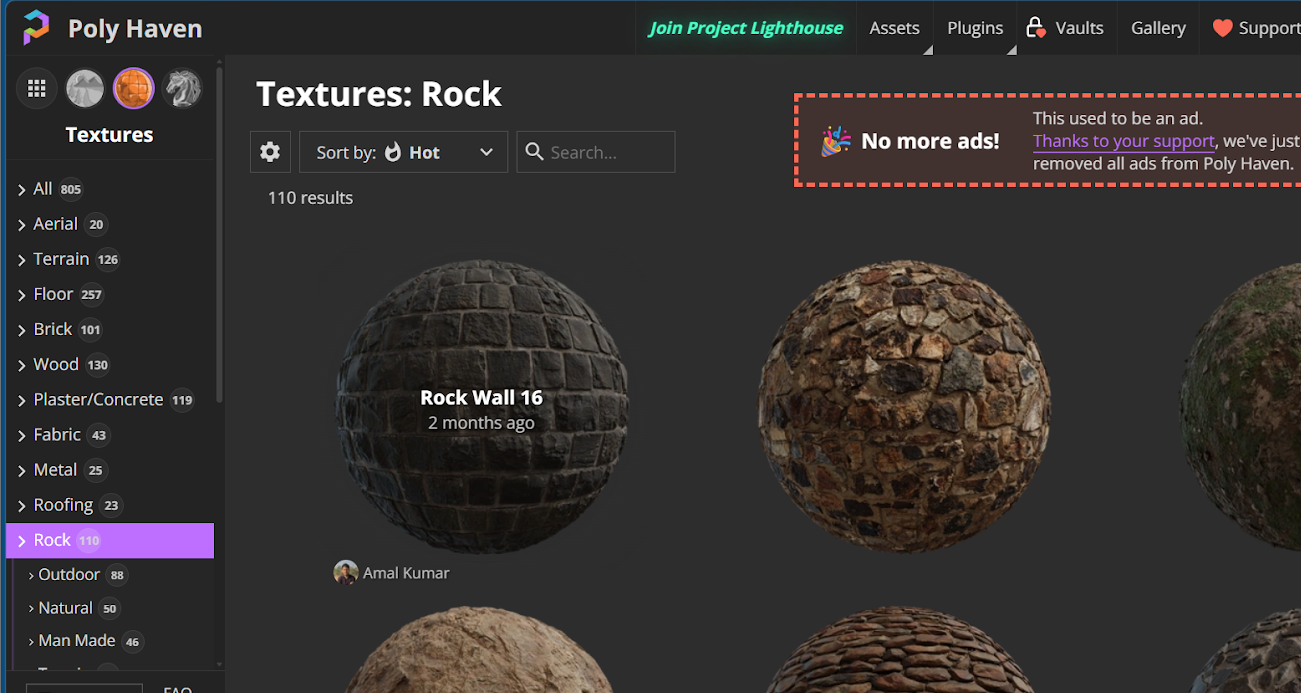Switch to Models horse head icon
The image size is (1301, 693).
click(182, 89)
